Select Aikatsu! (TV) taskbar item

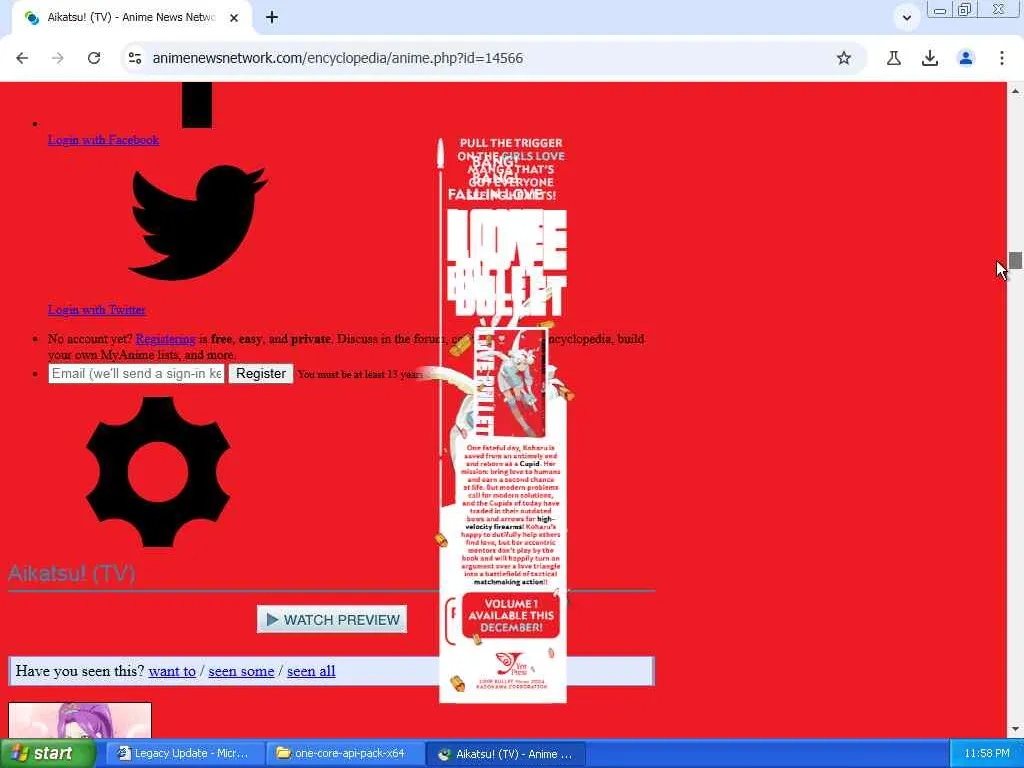pyautogui.click(x=505, y=754)
